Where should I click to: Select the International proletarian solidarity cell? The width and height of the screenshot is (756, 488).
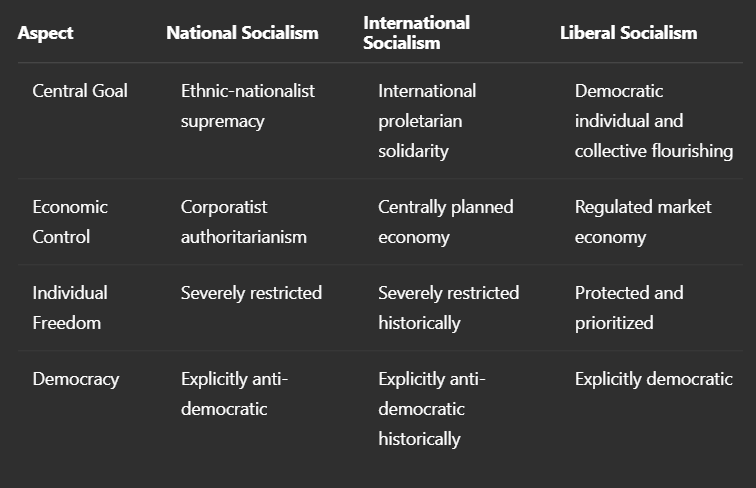click(x=427, y=121)
